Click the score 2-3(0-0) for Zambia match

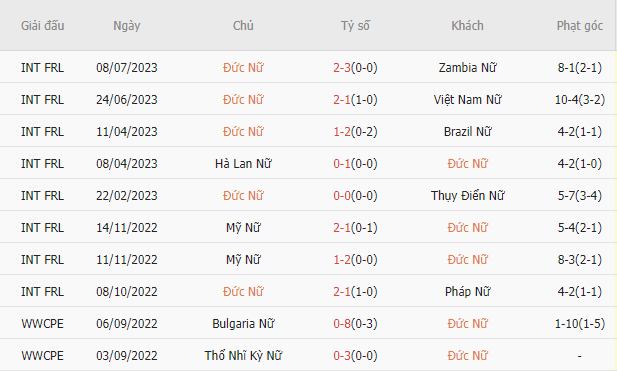click(x=355, y=68)
